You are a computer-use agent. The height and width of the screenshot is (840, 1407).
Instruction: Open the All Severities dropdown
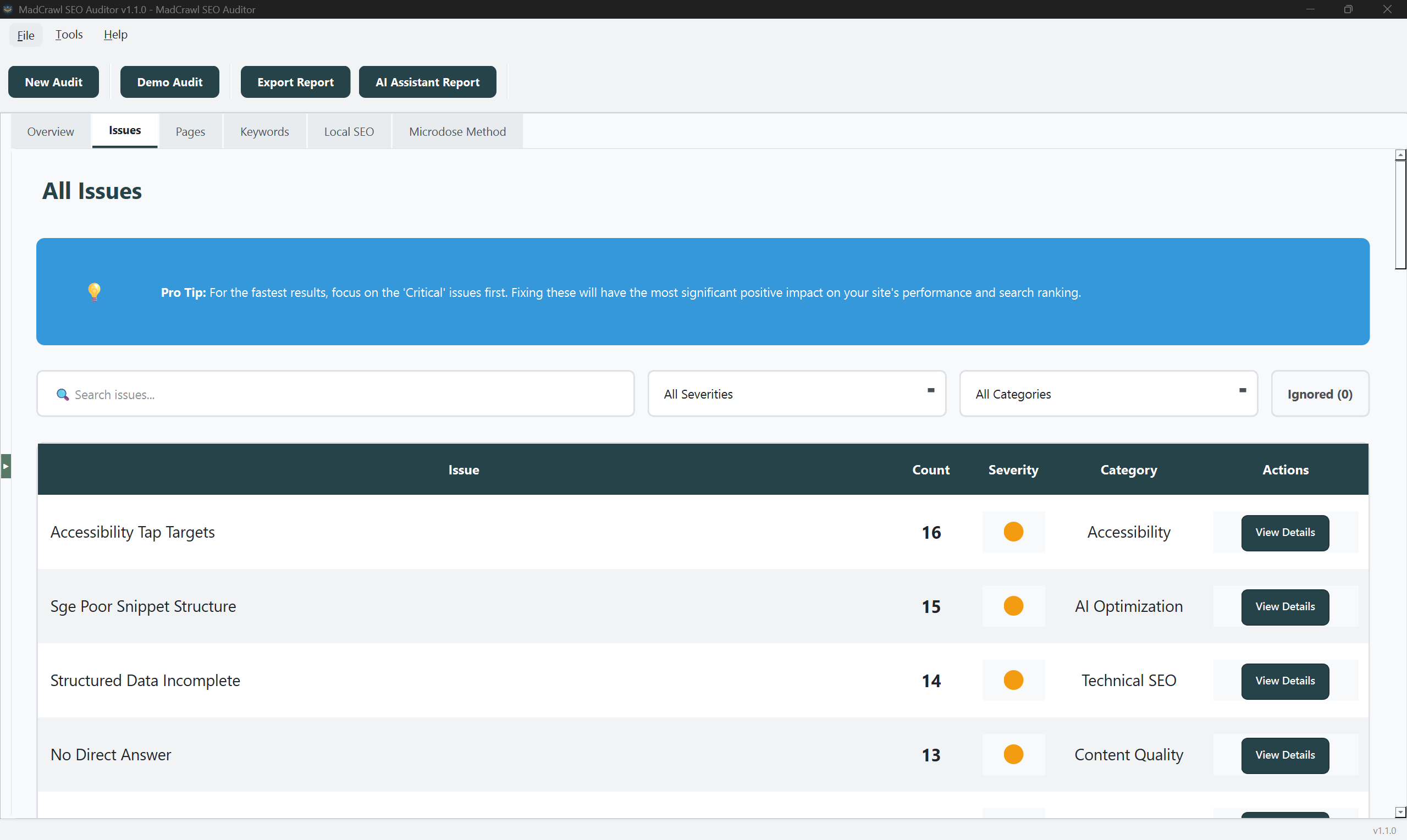pyautogui.click(x=796, y=394)
